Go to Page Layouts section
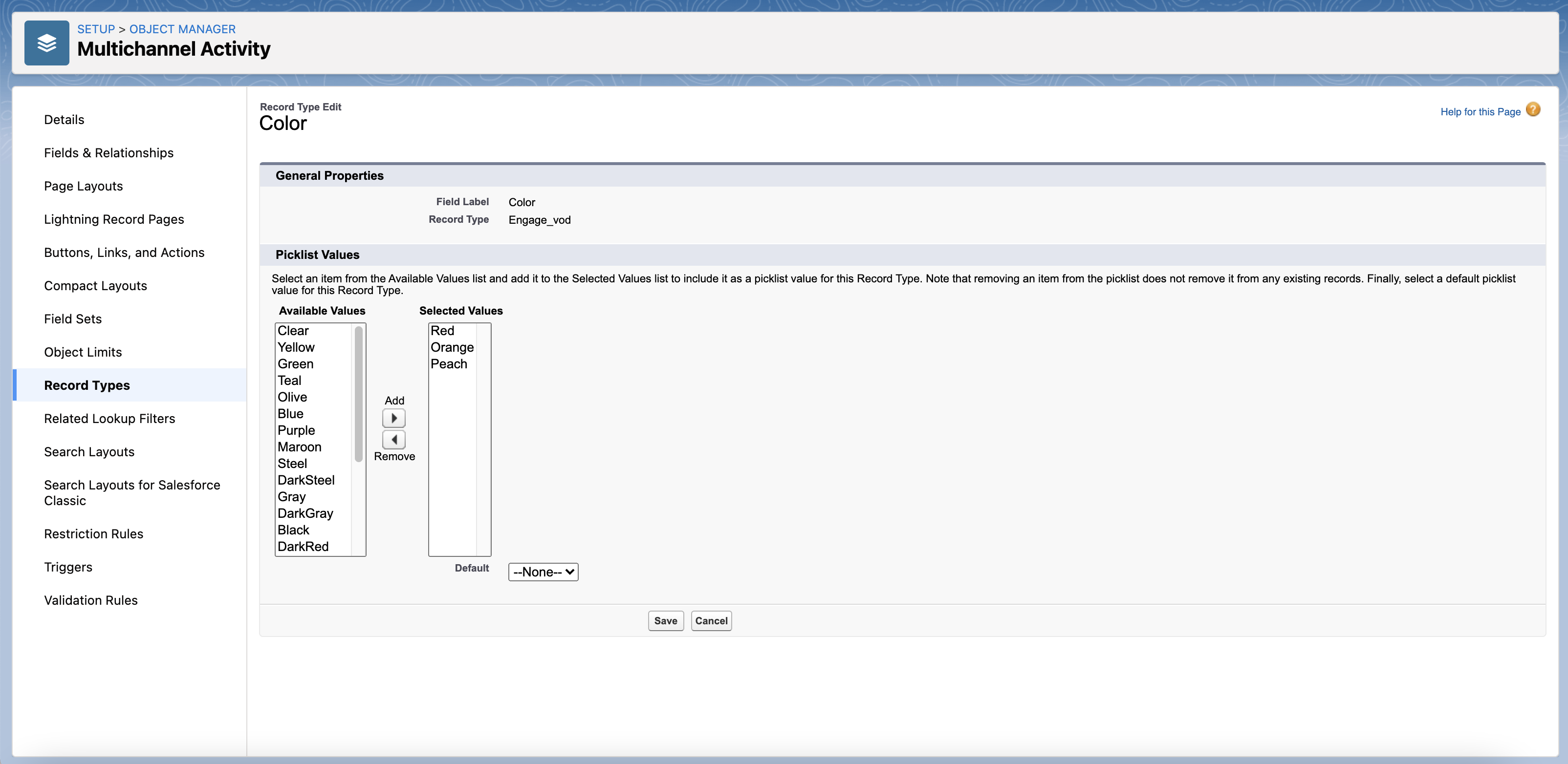Screen dimensions: 1568x764 point(84,186)
